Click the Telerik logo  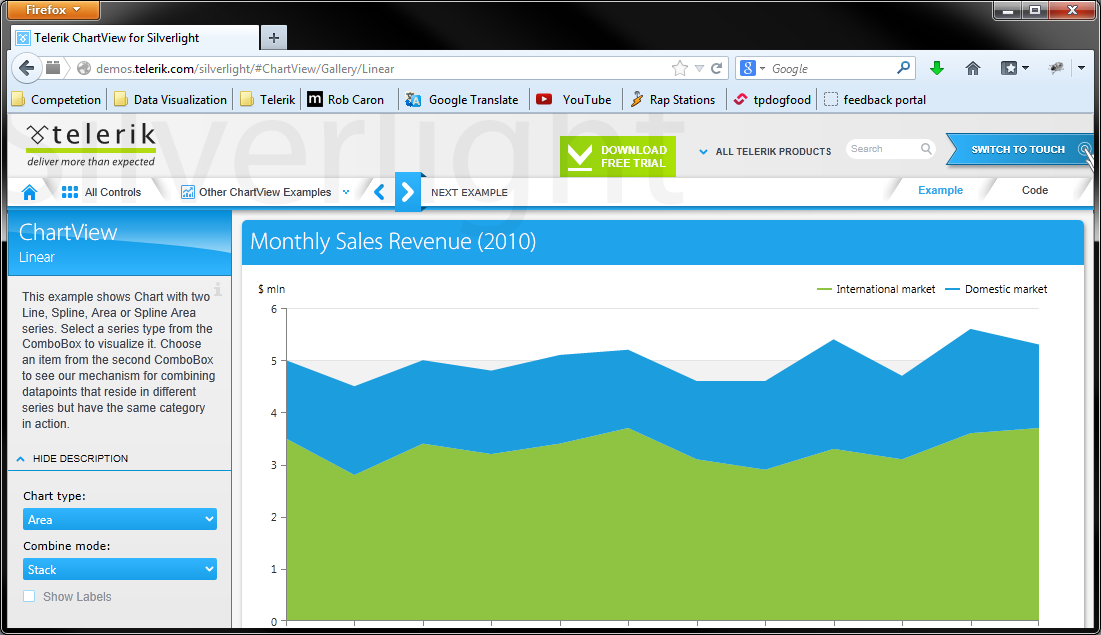91,145
